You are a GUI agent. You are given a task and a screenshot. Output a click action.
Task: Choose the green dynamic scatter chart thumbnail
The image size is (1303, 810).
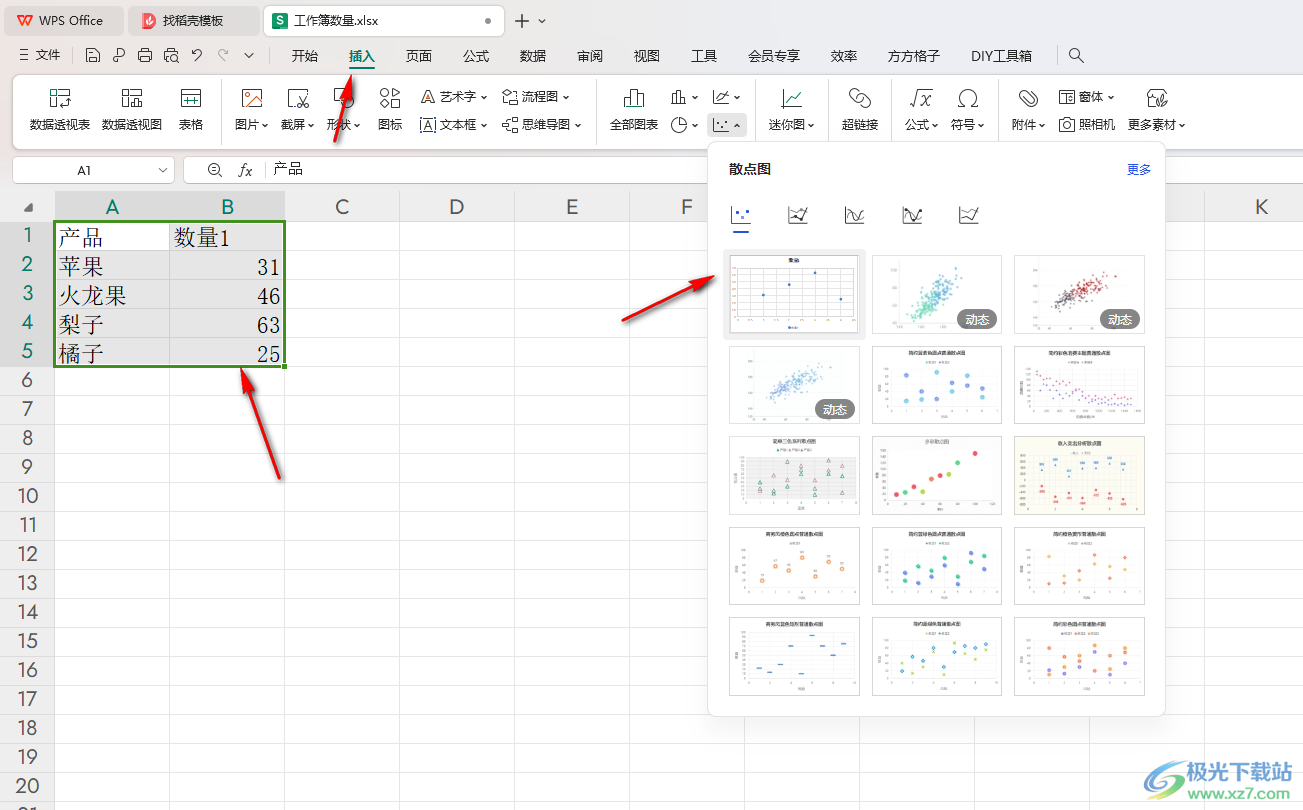tap(937, 294)
